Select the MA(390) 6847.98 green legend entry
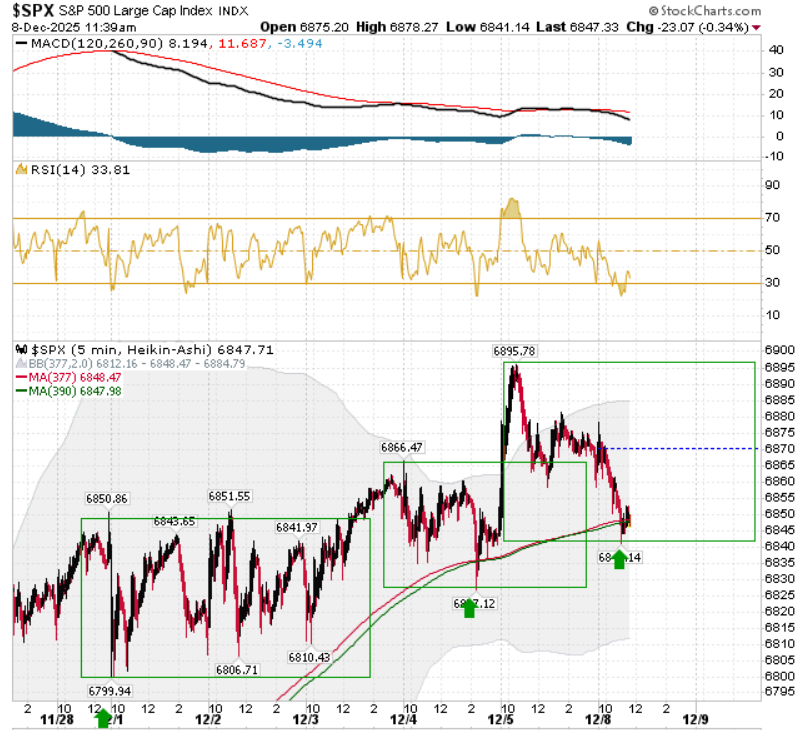 point(69,391)
